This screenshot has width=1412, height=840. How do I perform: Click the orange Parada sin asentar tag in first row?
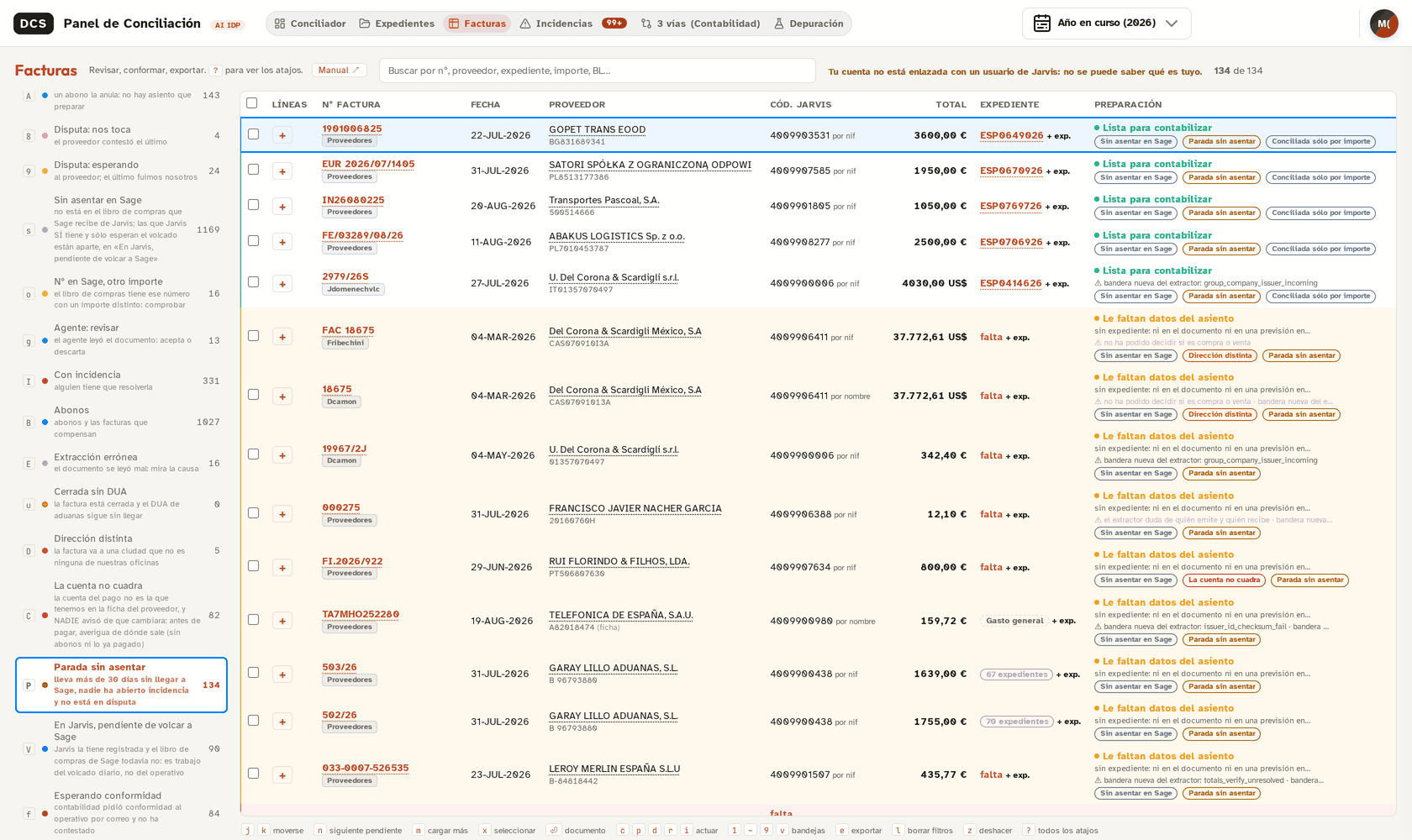[x=1222, y=142]
